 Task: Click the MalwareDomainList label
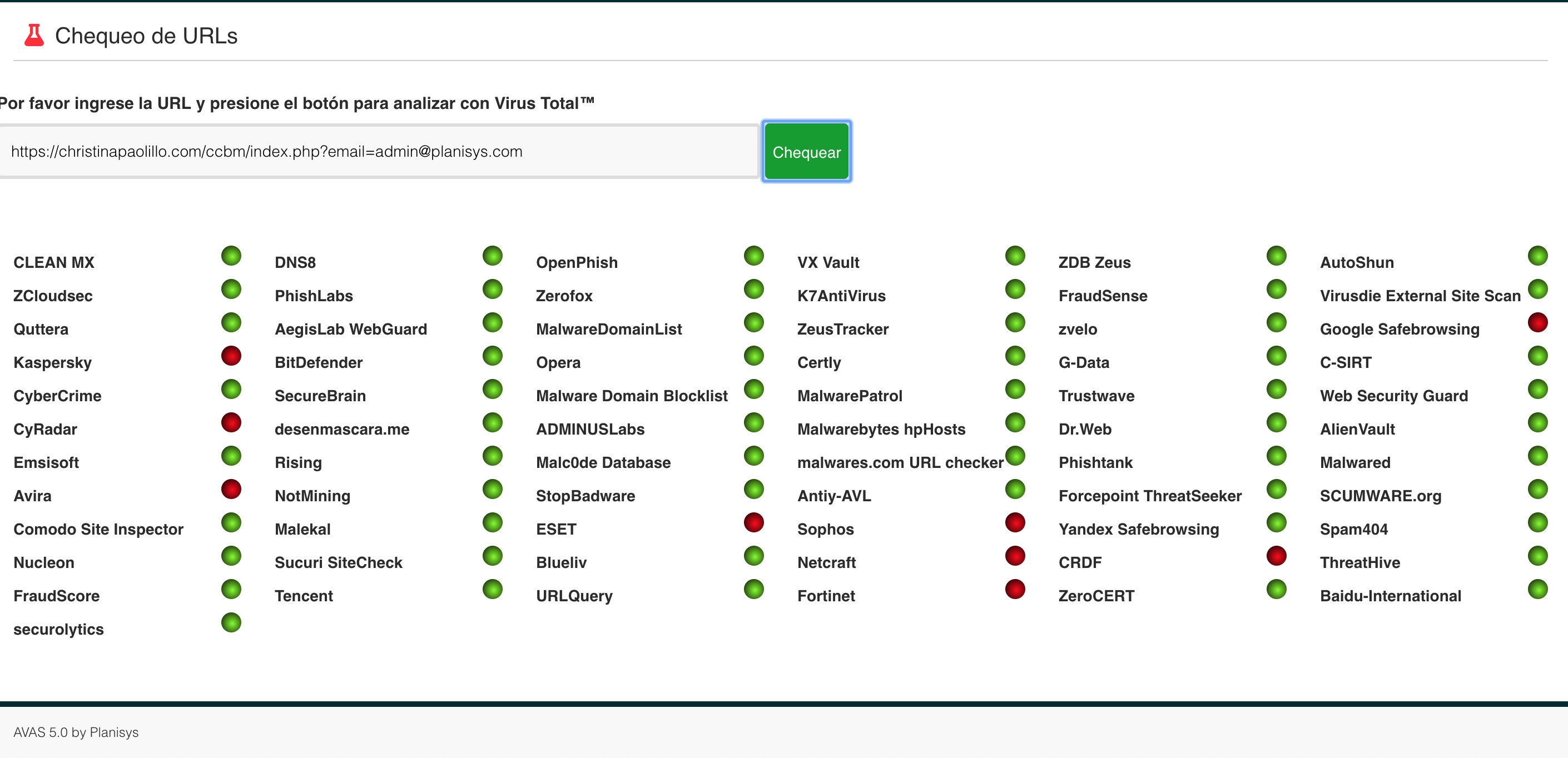609,329
